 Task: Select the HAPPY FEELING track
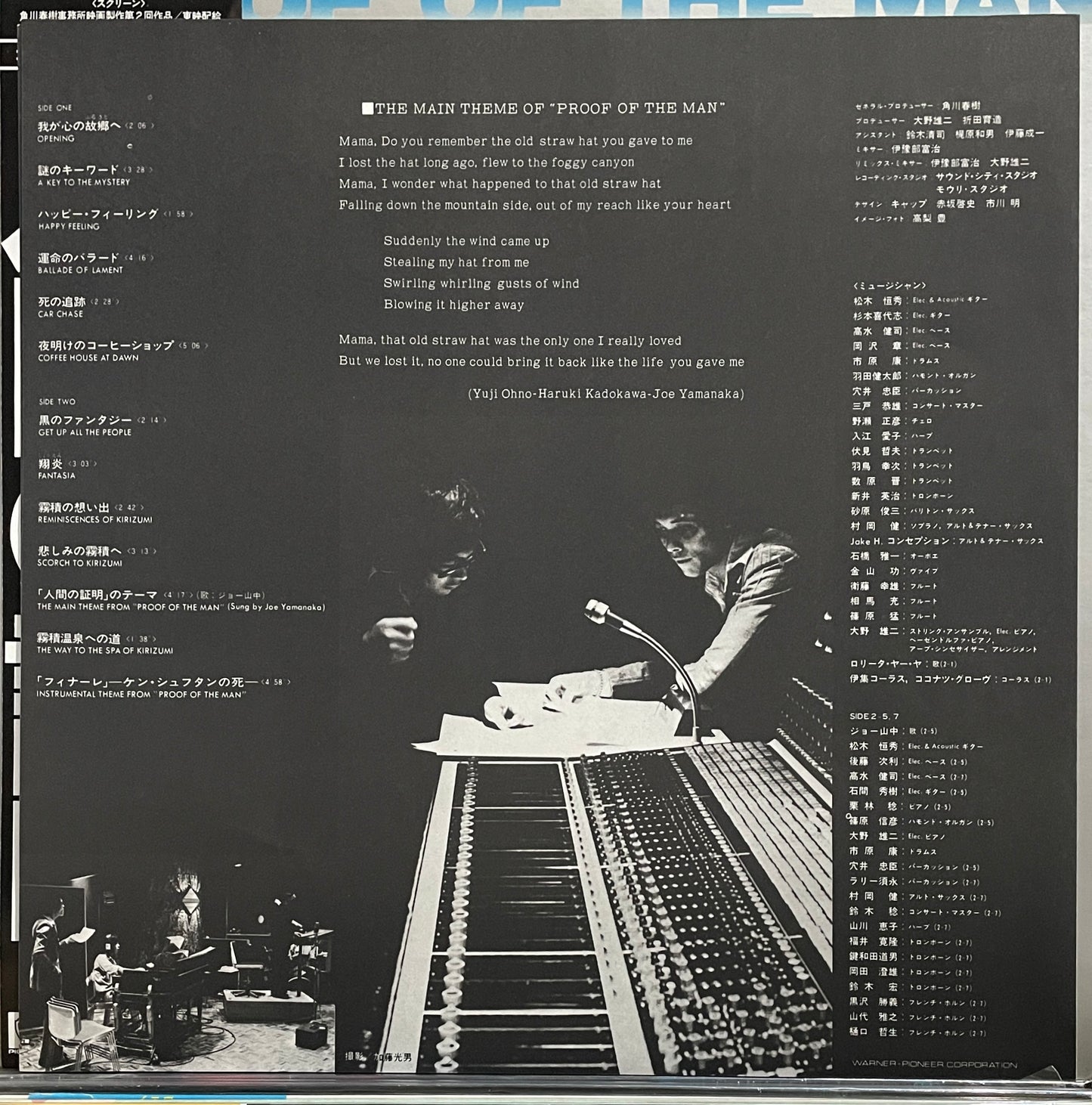tap(69, 227)
